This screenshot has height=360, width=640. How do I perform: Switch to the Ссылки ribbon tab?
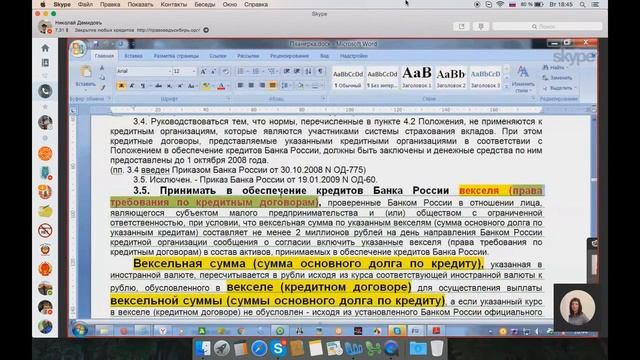coord(218,56)
